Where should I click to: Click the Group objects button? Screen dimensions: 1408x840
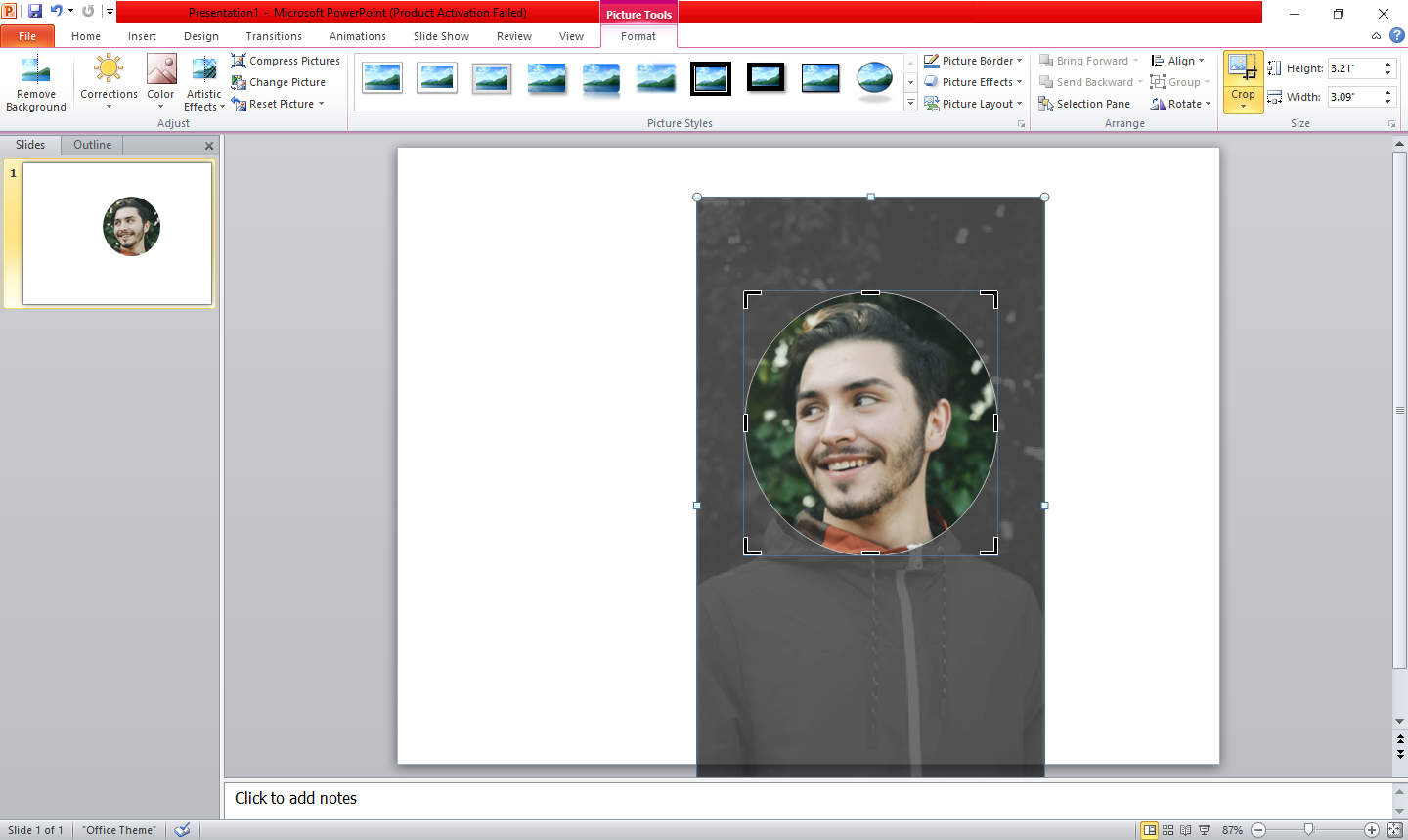pyautogui.click(x=1176, y=82)
